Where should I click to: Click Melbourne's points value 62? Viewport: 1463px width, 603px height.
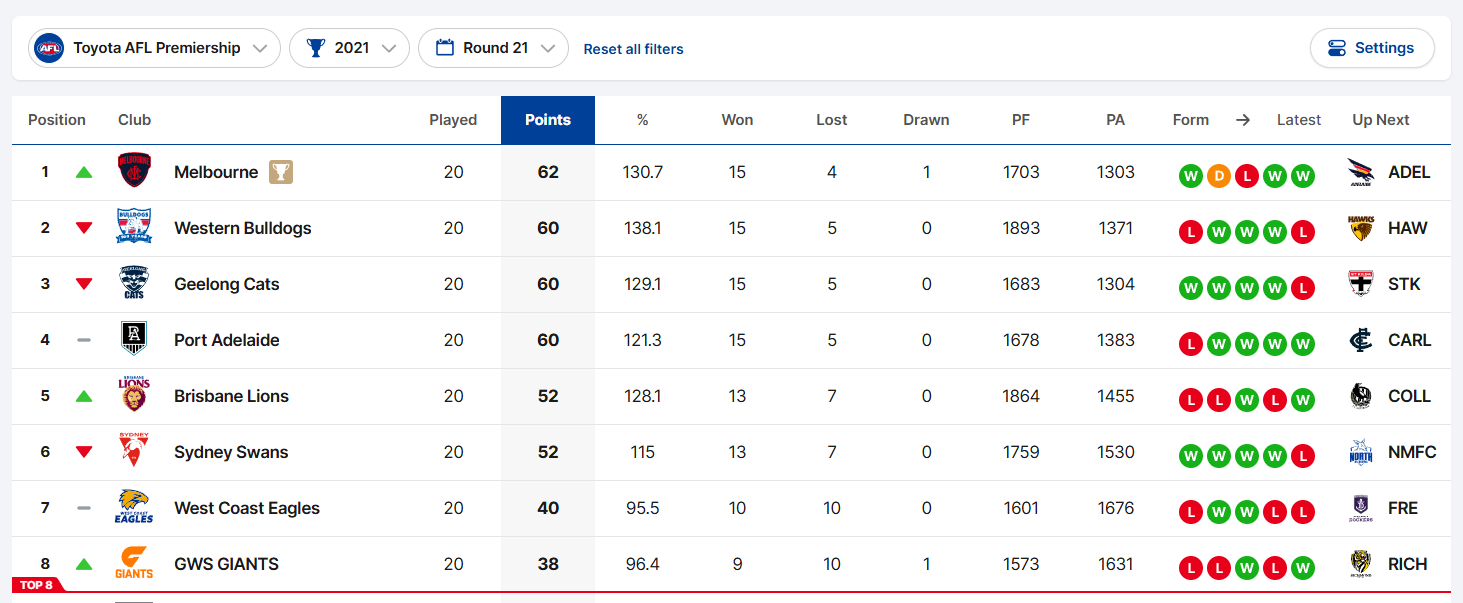click(548, 172)
